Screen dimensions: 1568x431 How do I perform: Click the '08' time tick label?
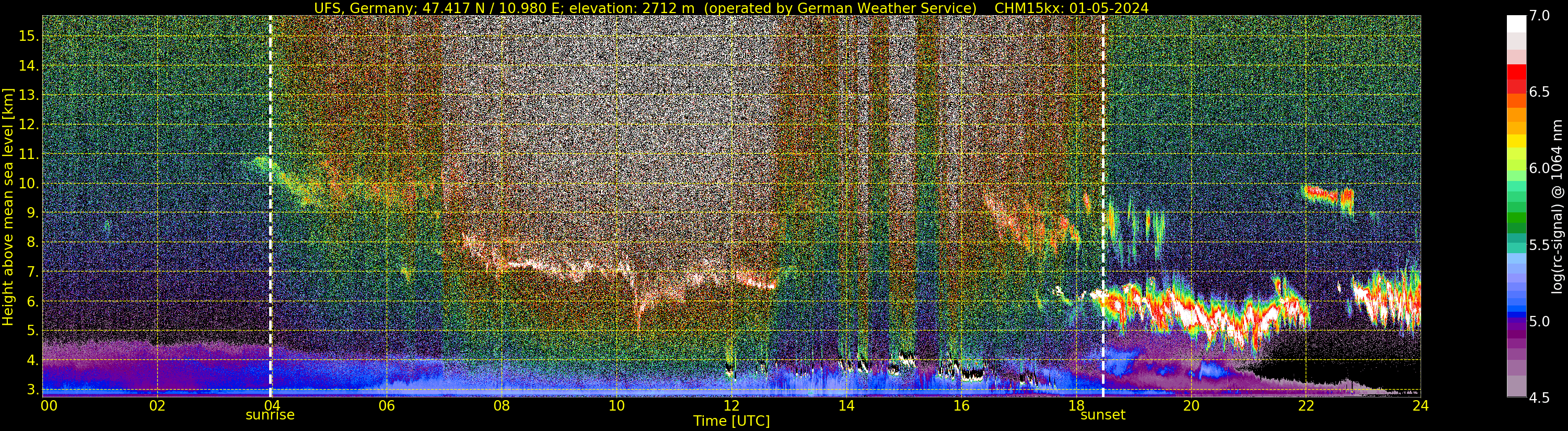click(502, 405)
